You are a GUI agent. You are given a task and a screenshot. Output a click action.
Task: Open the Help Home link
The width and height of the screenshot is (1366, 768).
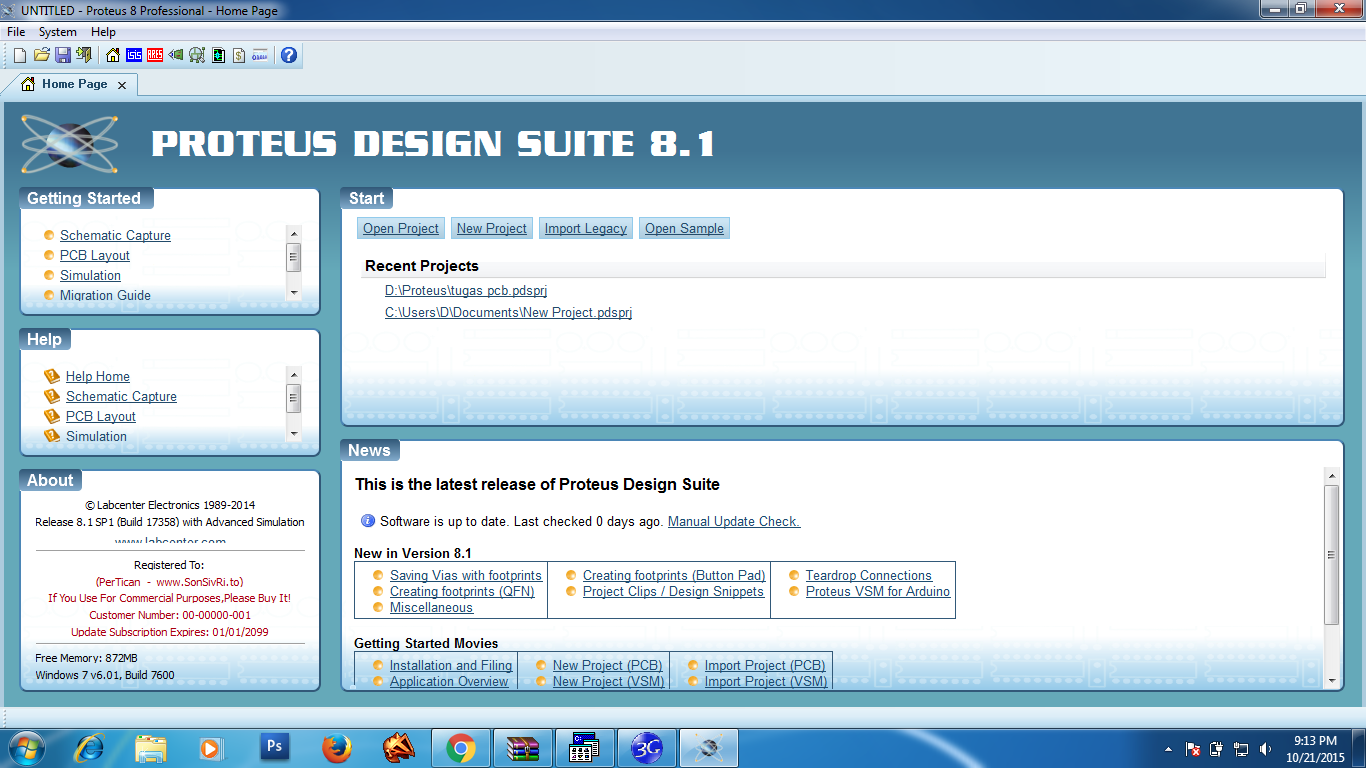pos(98,376)
